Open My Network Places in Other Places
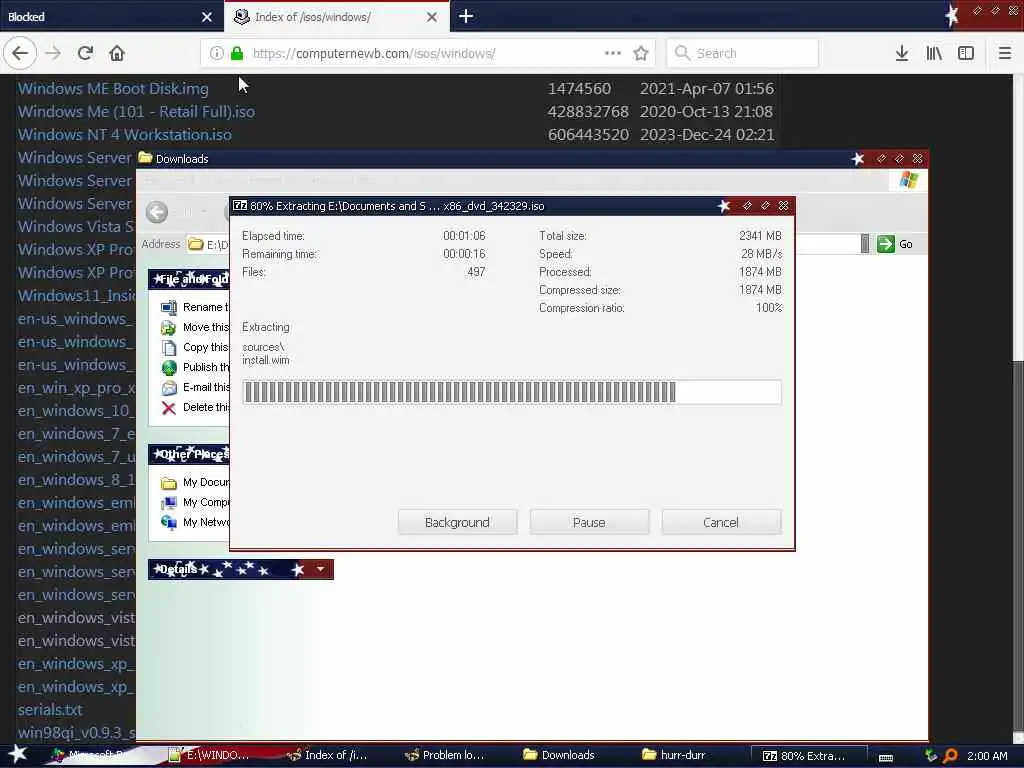Viewport: 1024px width, 768px height. pos(195,522)
